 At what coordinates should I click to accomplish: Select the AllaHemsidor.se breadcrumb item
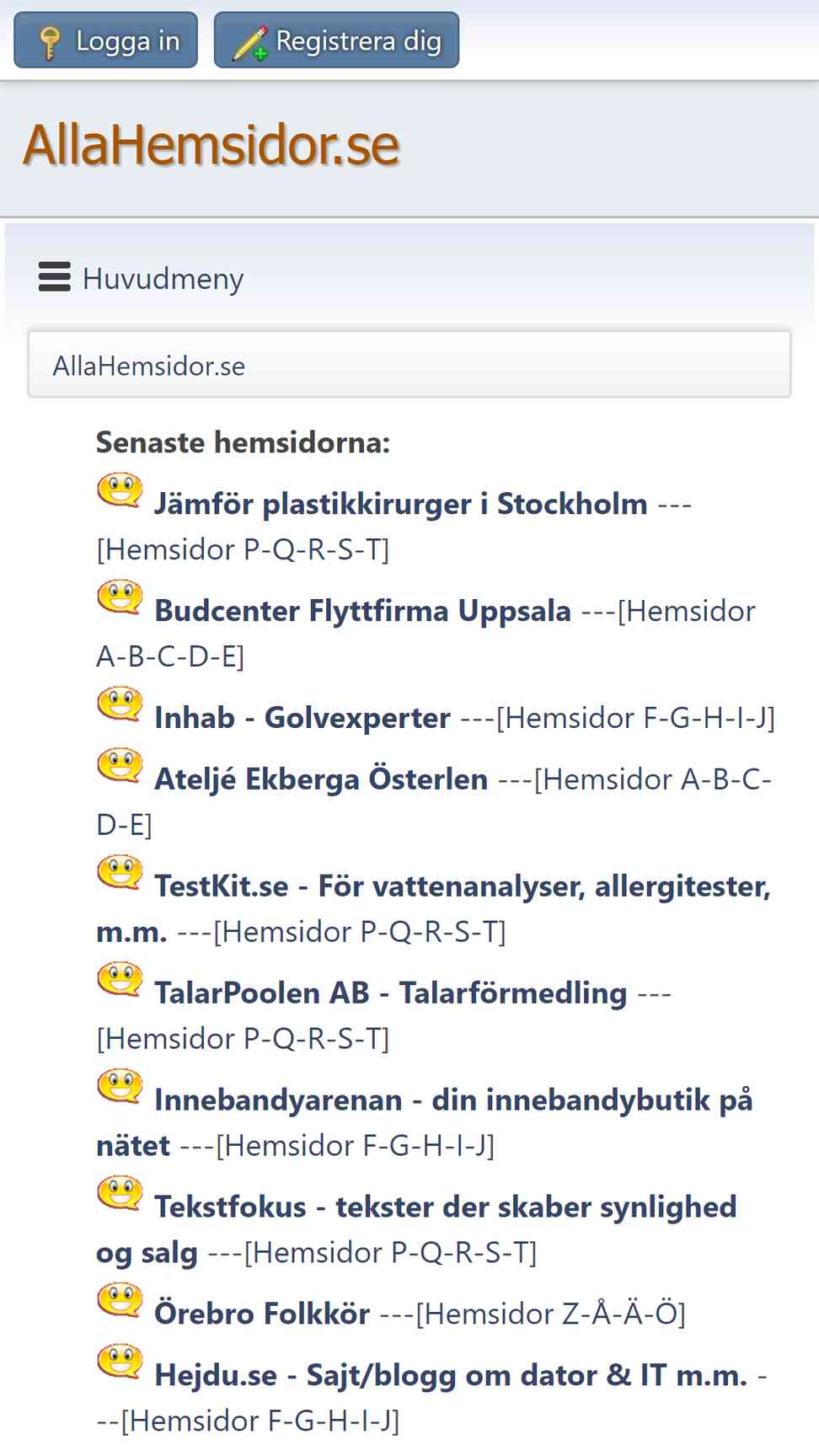pyautogui.click(x=149, y=366)
